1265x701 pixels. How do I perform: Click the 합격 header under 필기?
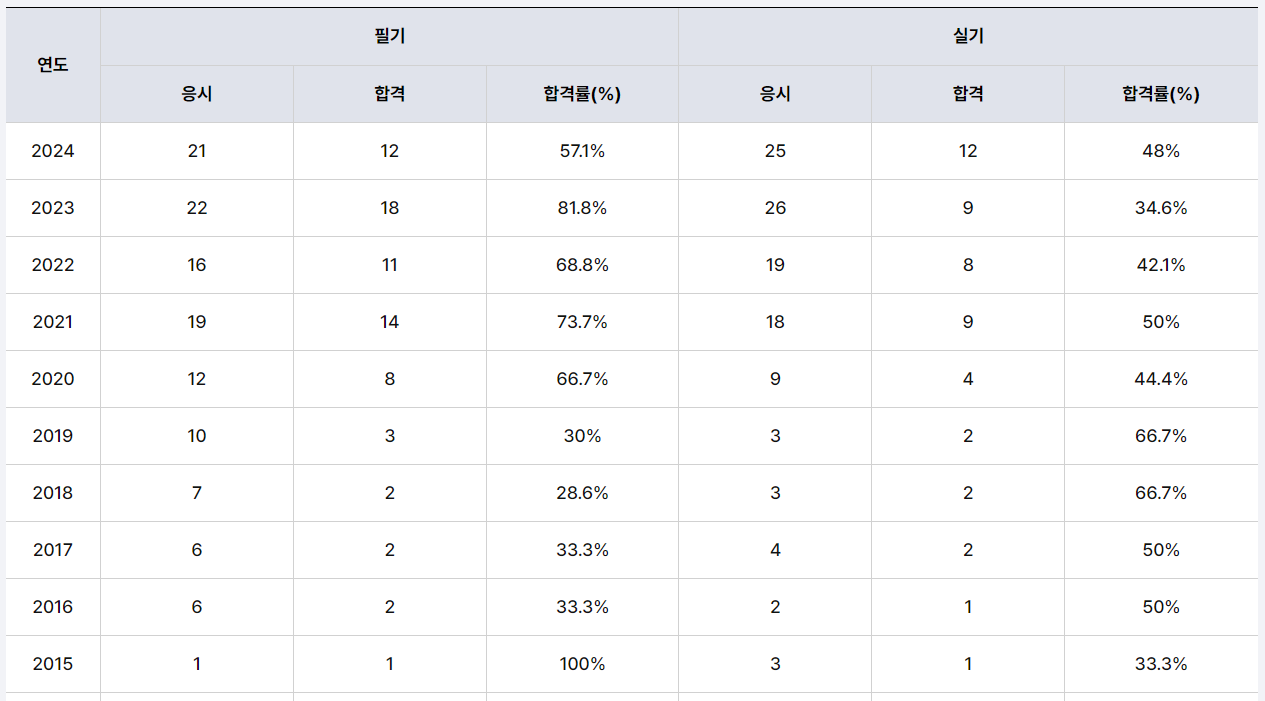389,94
